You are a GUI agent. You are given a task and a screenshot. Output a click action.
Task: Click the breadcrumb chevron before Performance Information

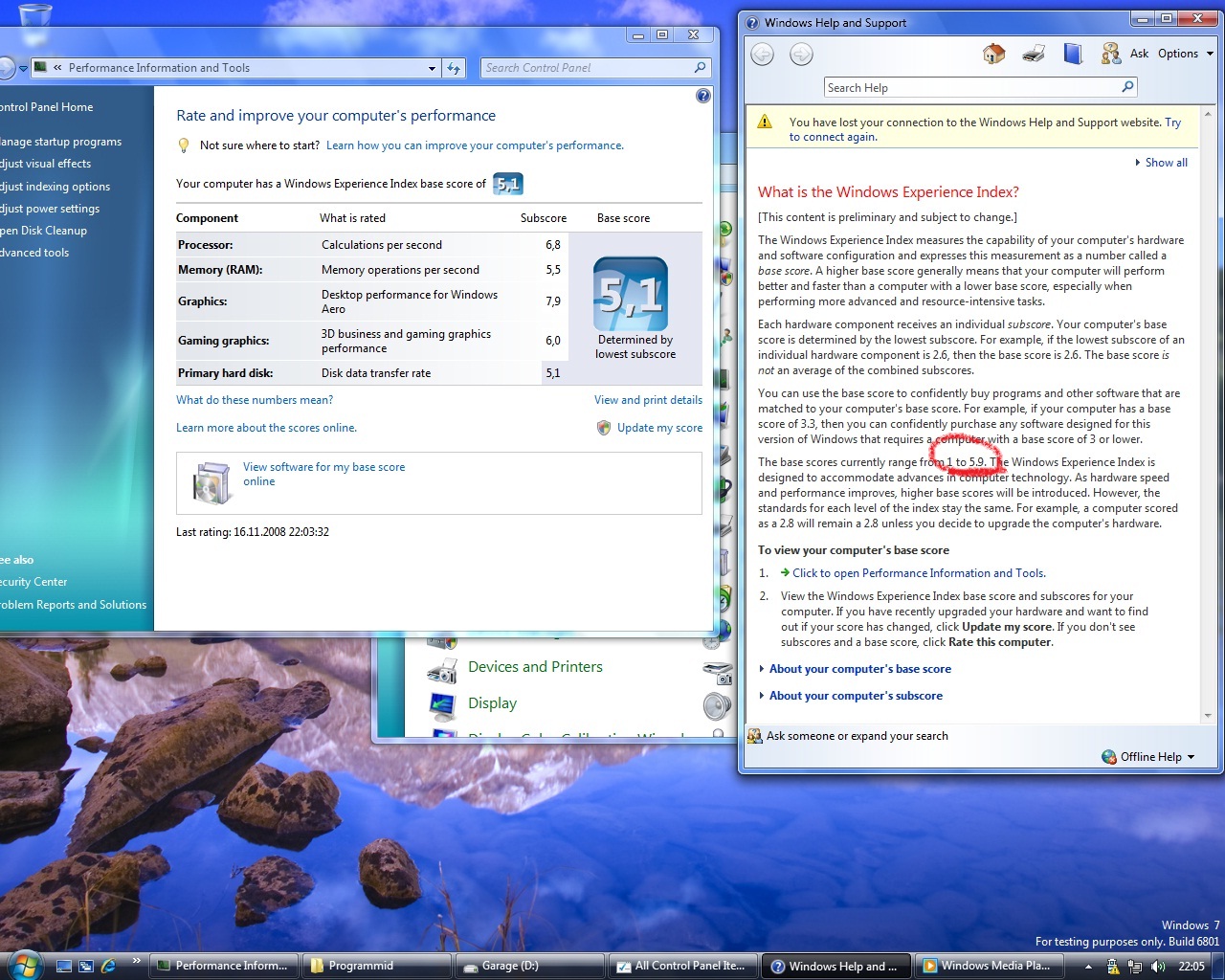57,68
